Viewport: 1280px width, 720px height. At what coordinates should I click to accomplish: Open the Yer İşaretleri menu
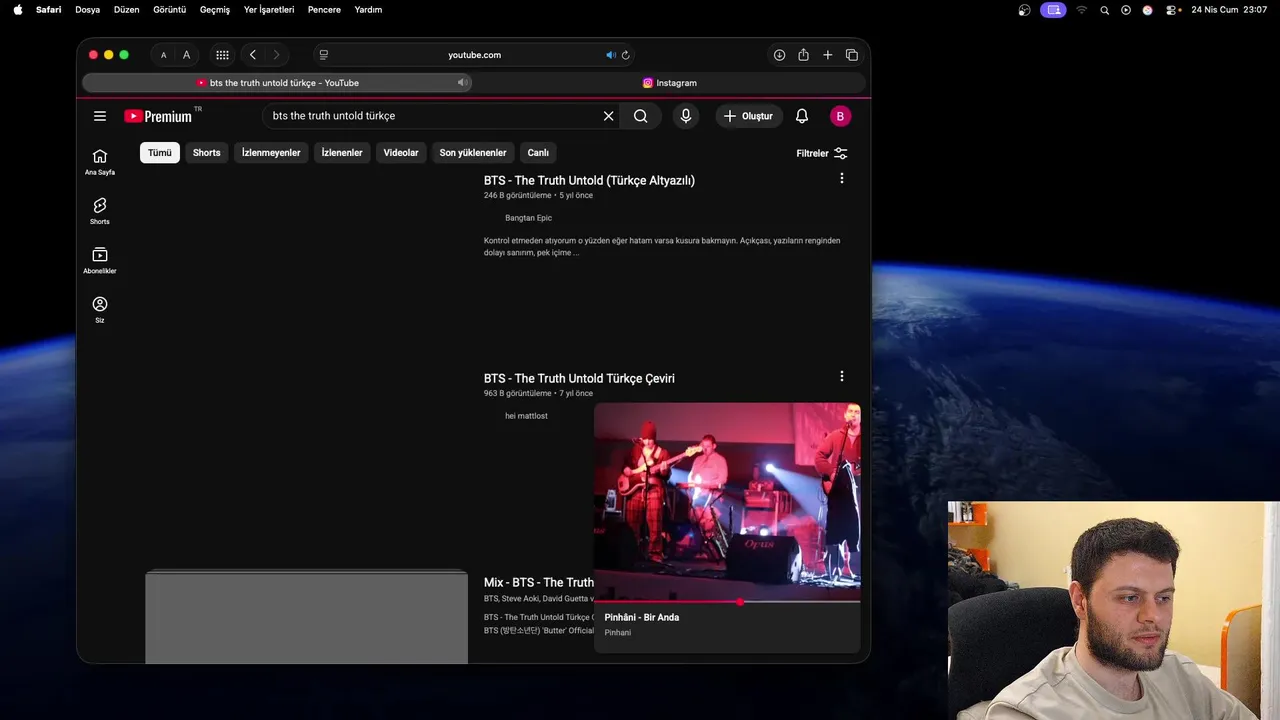268,10
